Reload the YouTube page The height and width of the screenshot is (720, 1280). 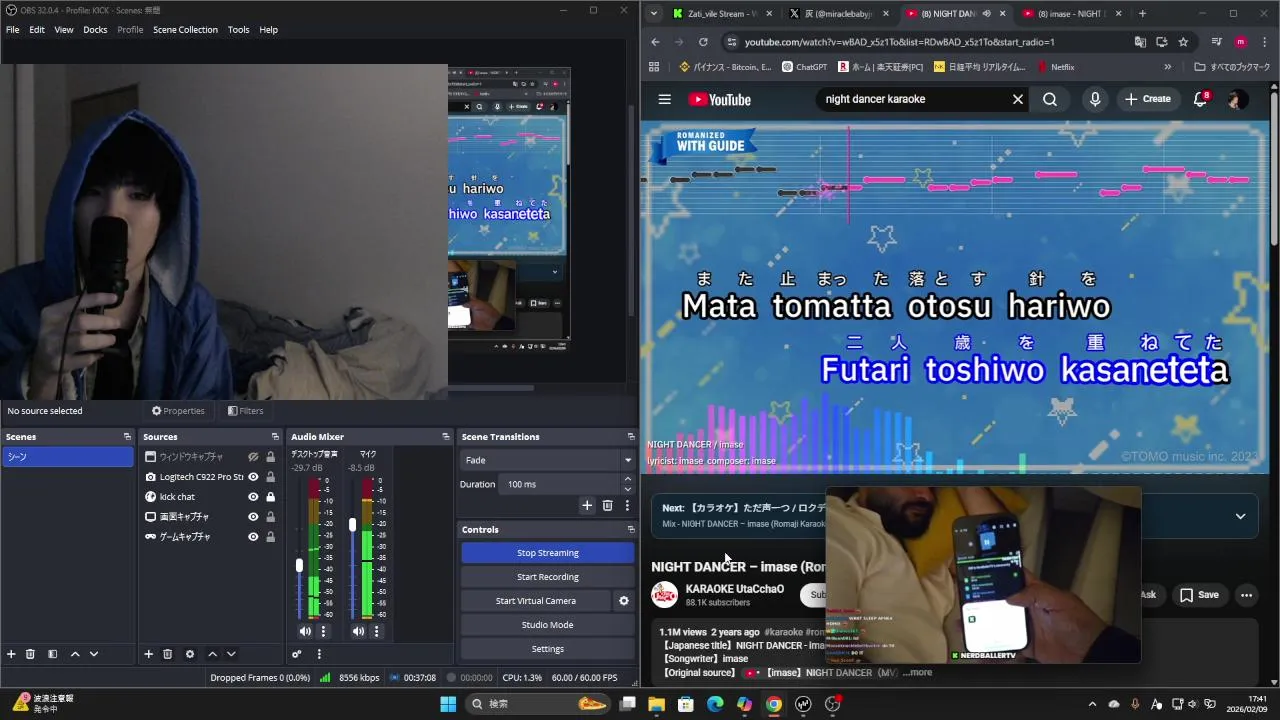[703, 42]
